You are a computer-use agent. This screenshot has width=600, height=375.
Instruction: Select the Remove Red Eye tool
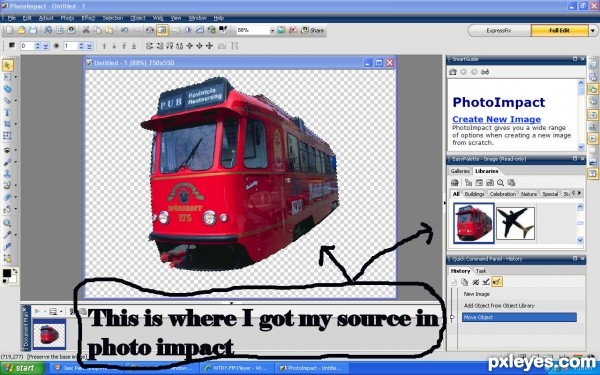(7, 150)
